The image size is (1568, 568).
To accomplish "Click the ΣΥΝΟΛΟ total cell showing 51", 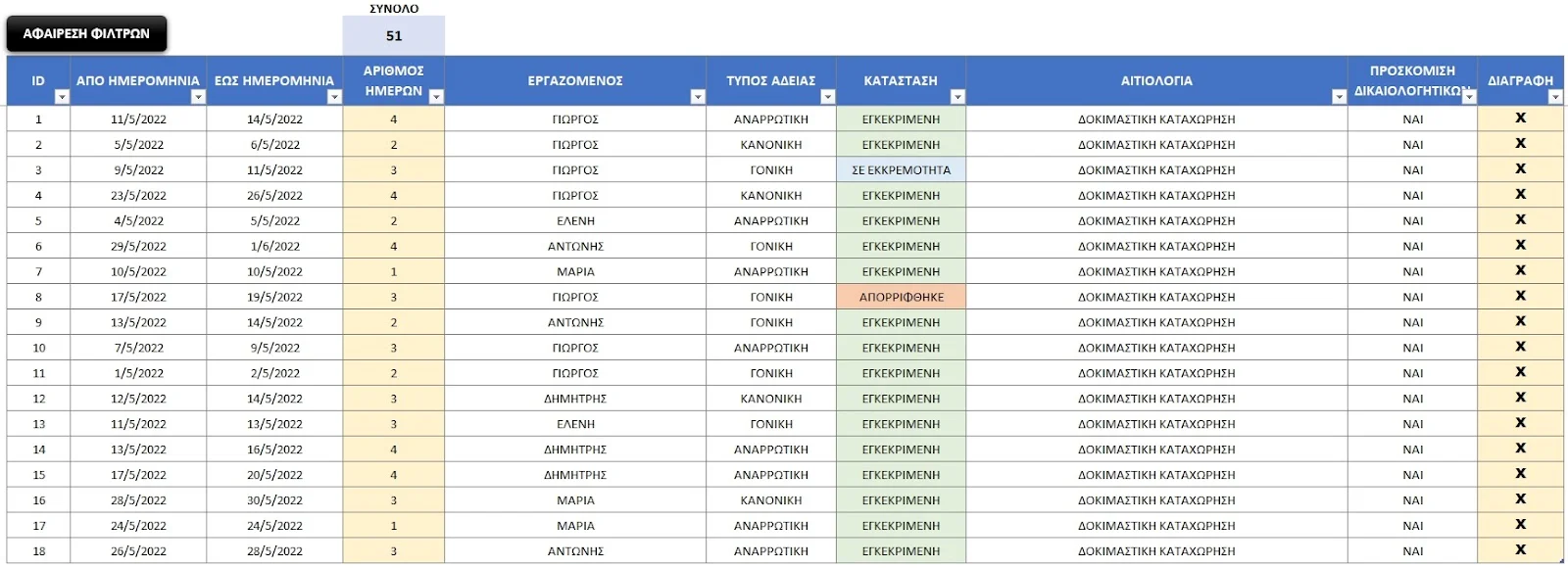I will pyautogui.click(x=394, y=36).
